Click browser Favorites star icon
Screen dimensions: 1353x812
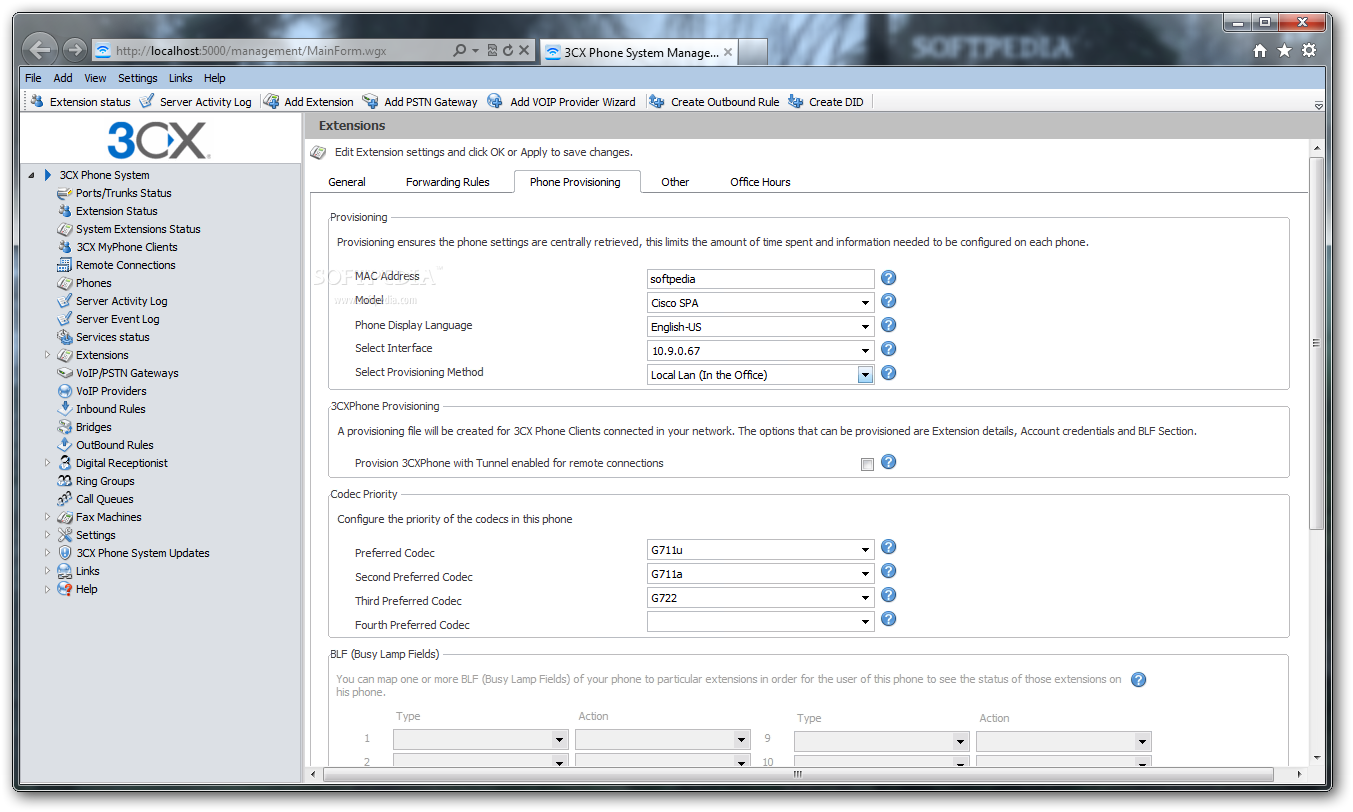pos(1284,51)
